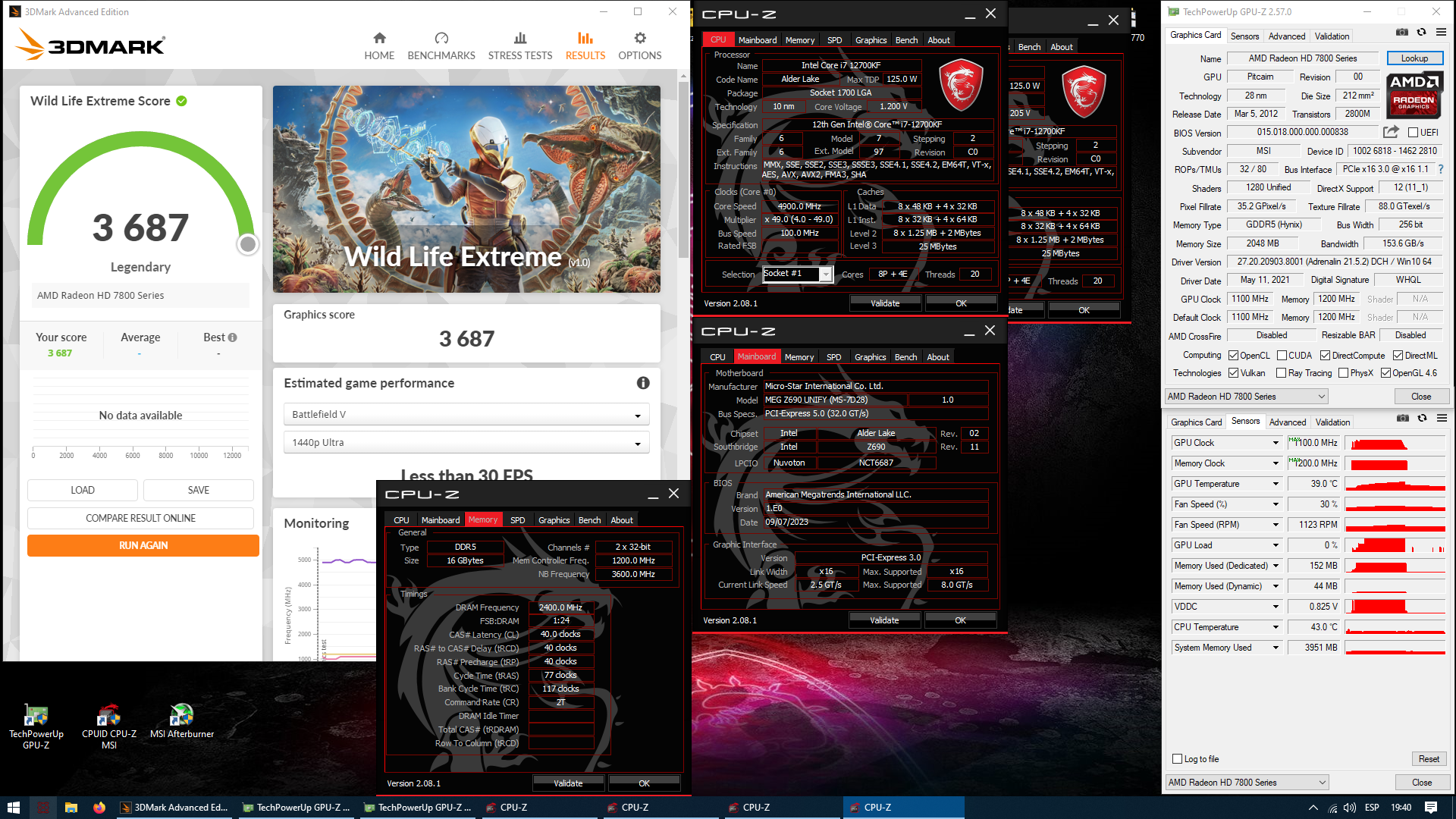Screen dimensions: 1456x819
Task: Click COMPARE RESULT ONLINE button
Action: [140, 518]
